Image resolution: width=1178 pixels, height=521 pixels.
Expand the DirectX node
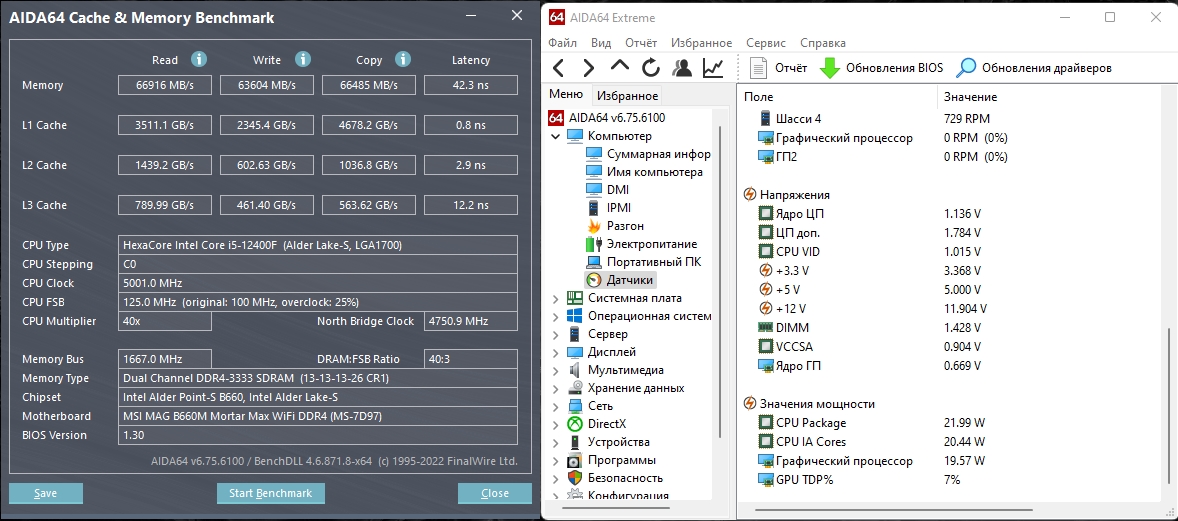(x=555, y=425)
